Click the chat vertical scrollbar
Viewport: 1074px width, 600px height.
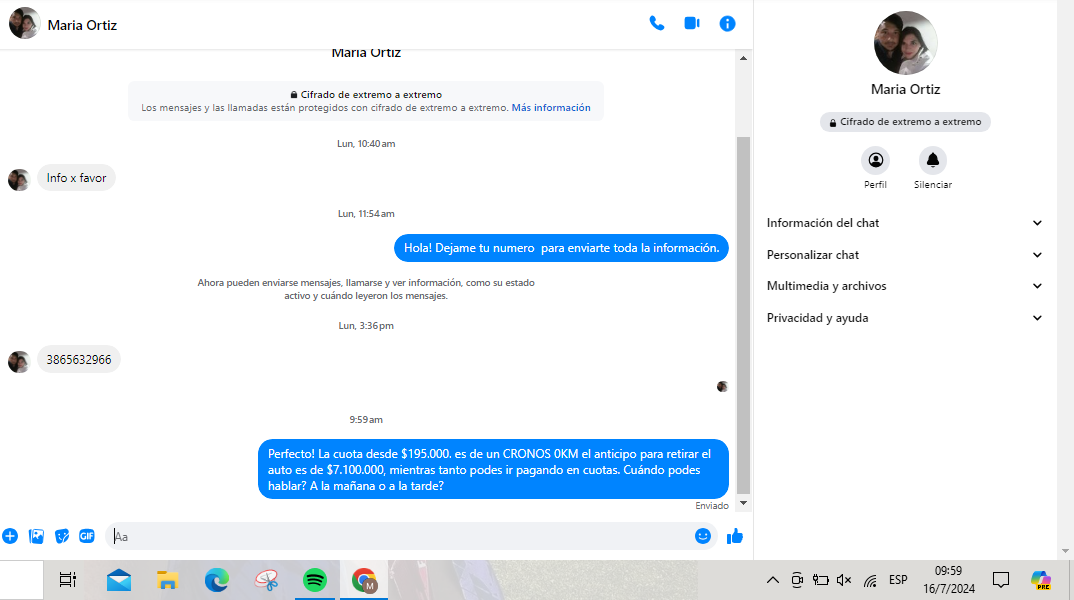coord(743,300)
